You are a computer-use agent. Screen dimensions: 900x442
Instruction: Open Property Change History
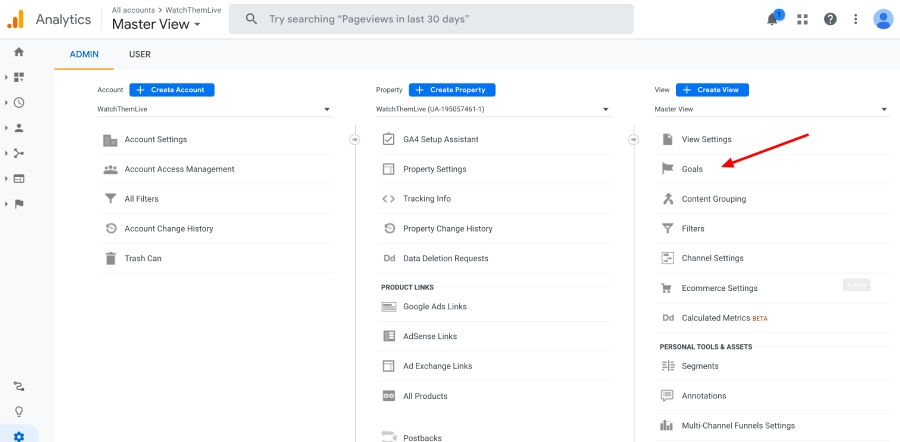point(494,228)
